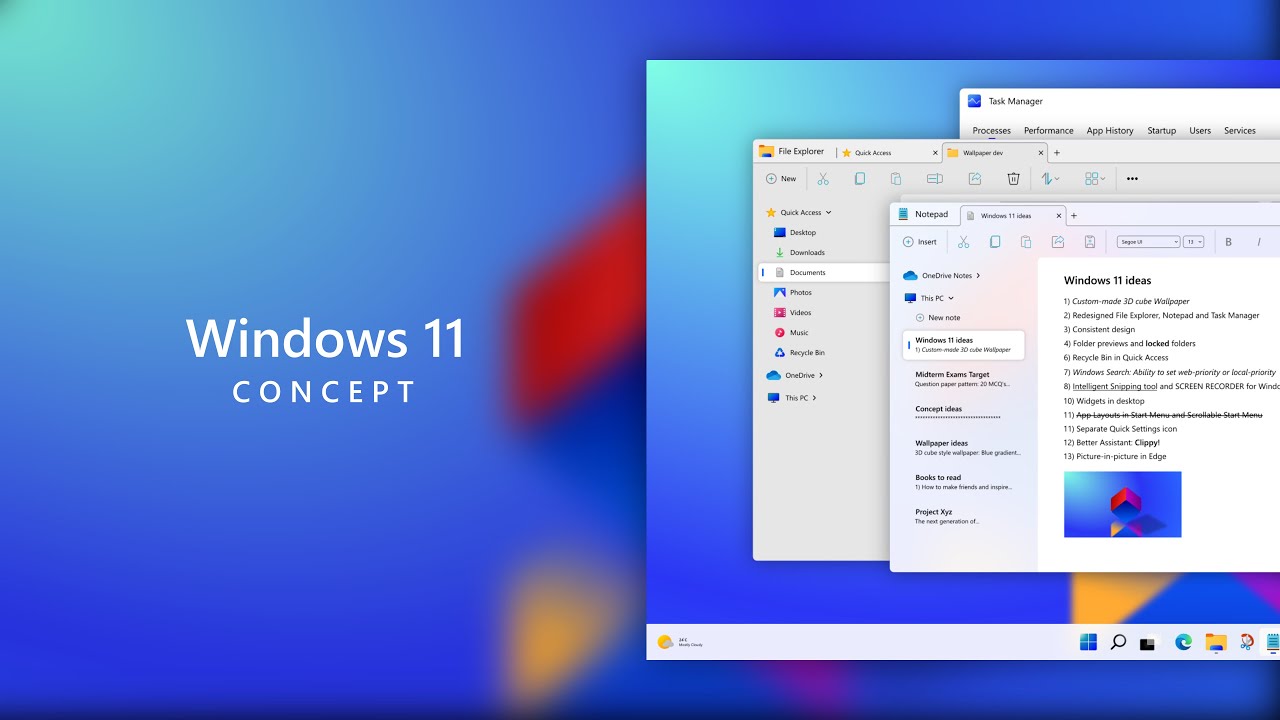The height and width of the screenshot is (720, 1280).
Task: Expand OneDrive Notes in Notepad sidebar
Action: pyautogui.click(x=978, y=275)
